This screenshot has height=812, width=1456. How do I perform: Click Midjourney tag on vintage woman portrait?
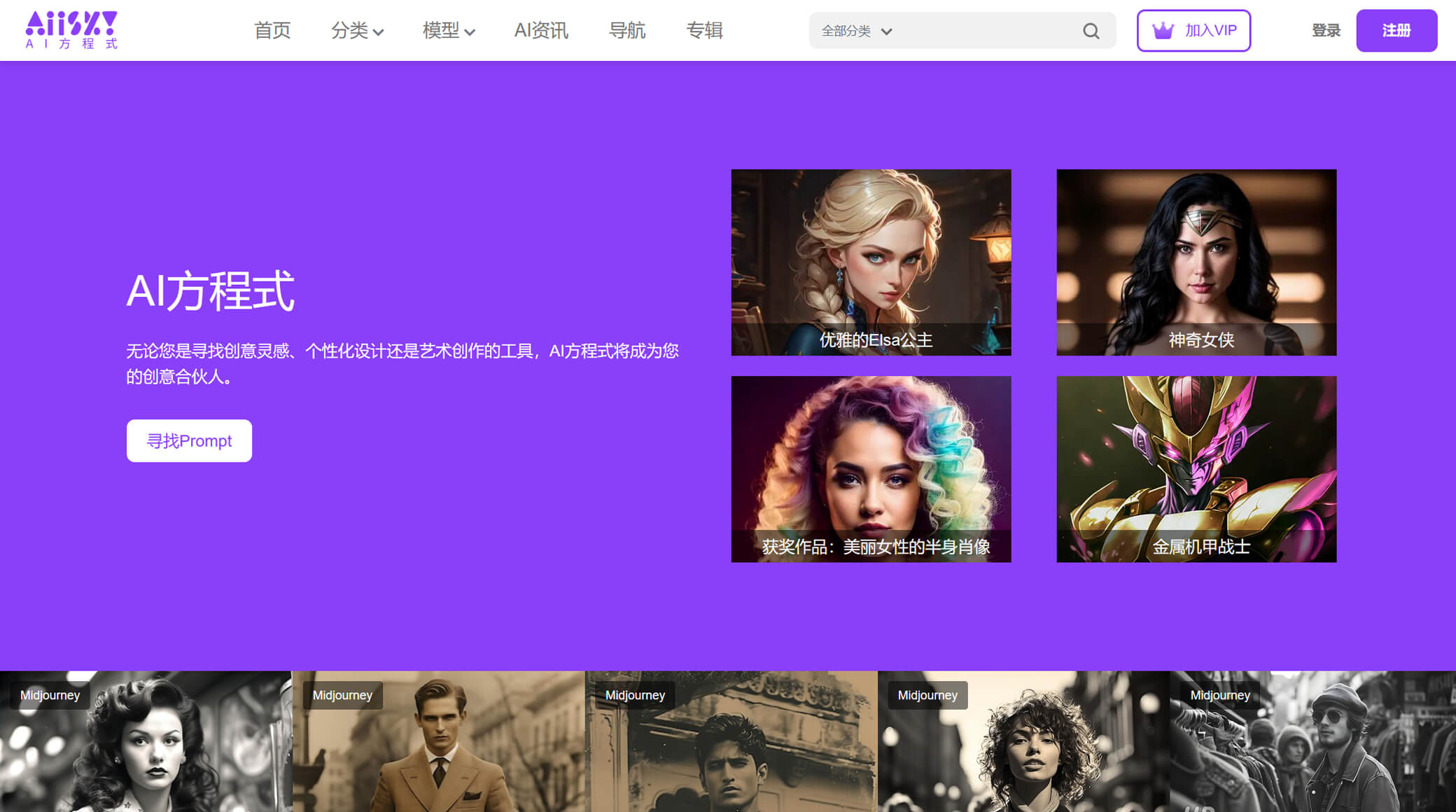coord(50,695)
